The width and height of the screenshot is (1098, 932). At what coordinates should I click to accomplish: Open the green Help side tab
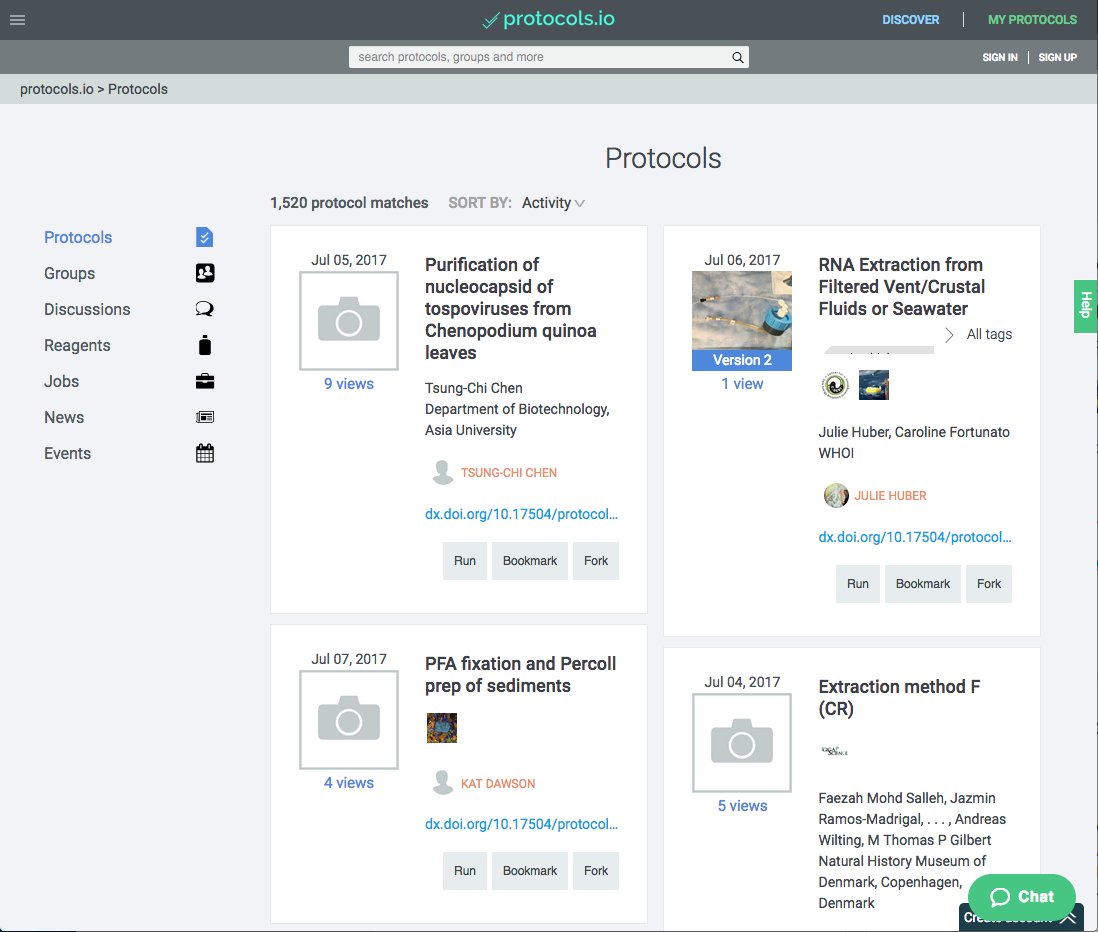[1085, 307]
